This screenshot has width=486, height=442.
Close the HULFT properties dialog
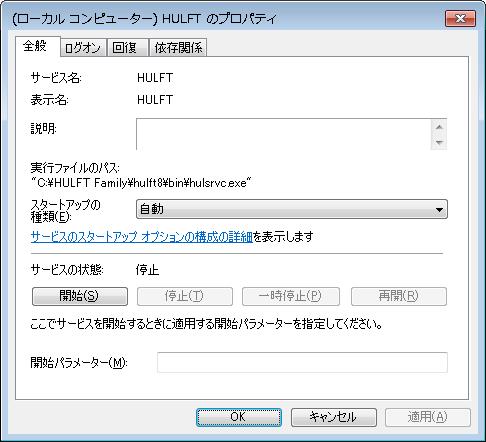(460, 18)
